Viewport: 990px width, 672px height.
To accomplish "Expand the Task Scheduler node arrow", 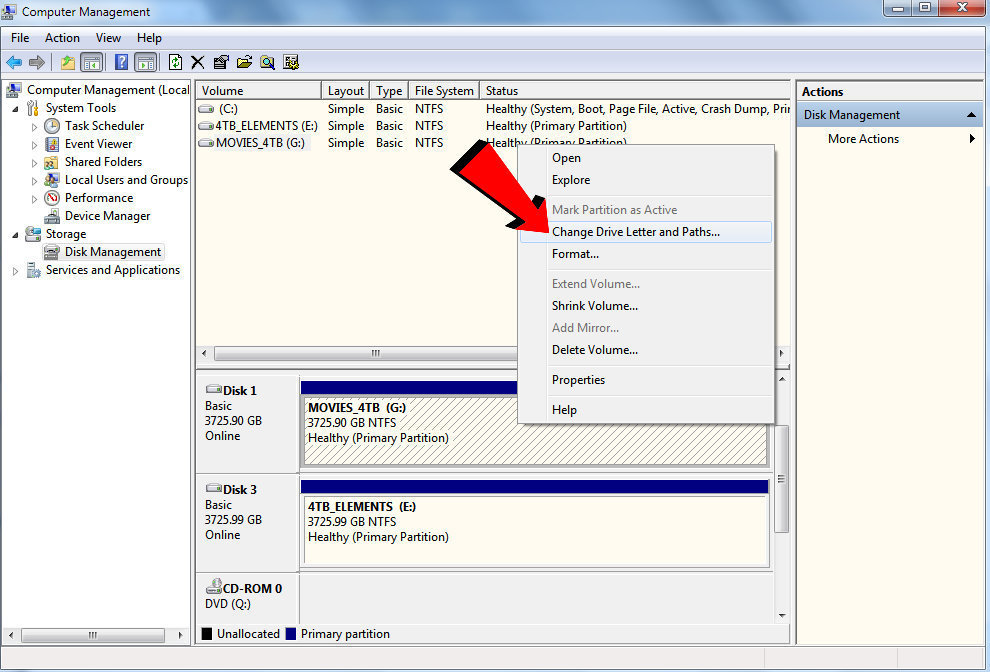I will click(x=35, y=127).
